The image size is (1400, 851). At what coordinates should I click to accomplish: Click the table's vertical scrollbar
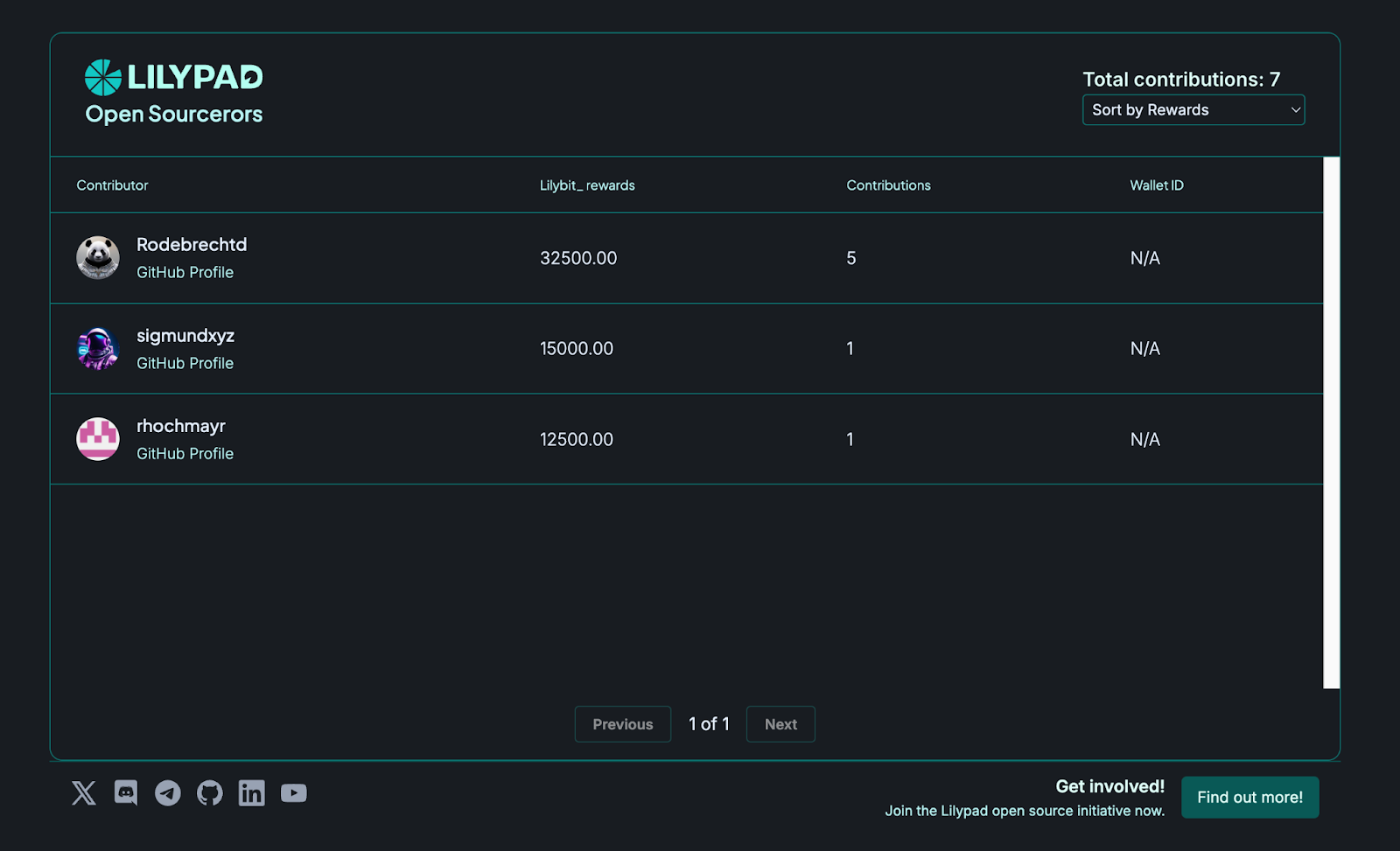pyautogui.click(x=1332, y=422)
